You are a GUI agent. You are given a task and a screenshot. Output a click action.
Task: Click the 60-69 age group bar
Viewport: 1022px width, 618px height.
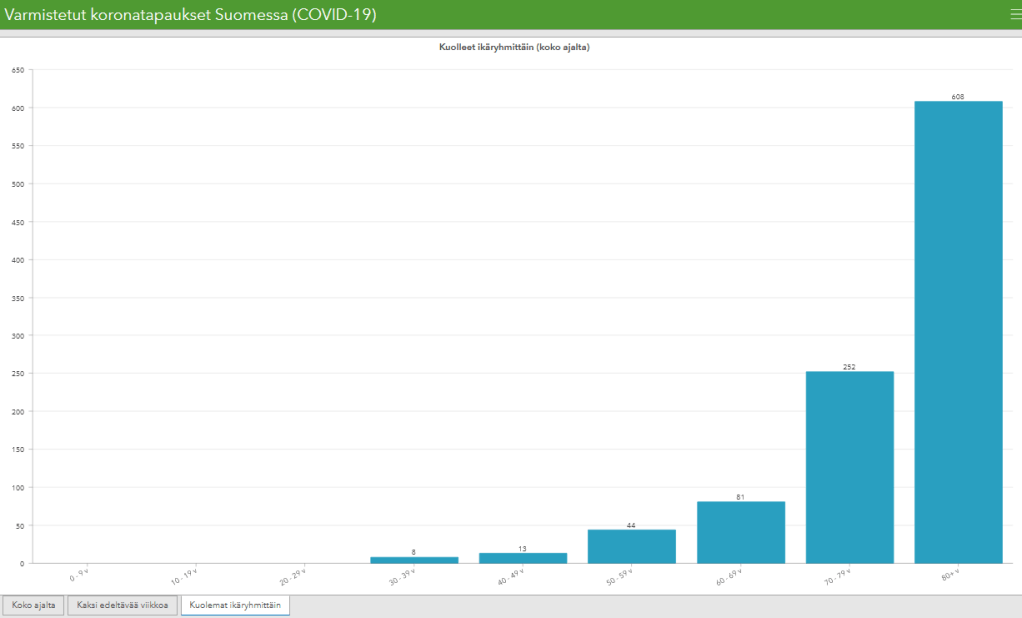click(740, 532)
